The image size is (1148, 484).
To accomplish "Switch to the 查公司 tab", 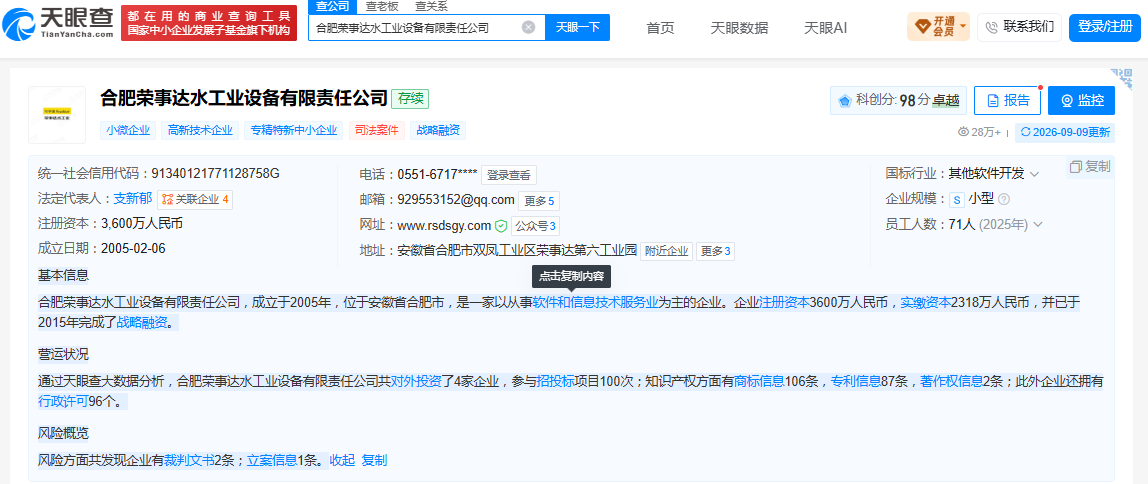I will pos(332,7).
